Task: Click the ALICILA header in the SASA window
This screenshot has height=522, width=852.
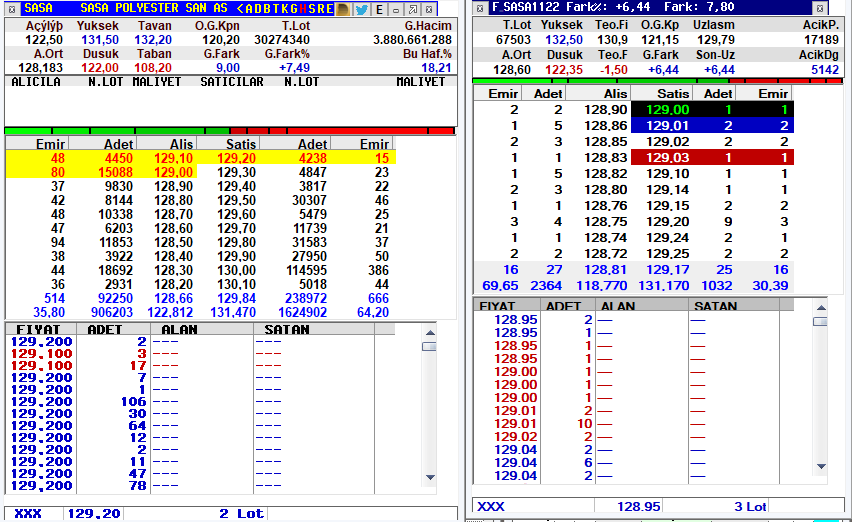Action: coord(36,81)
